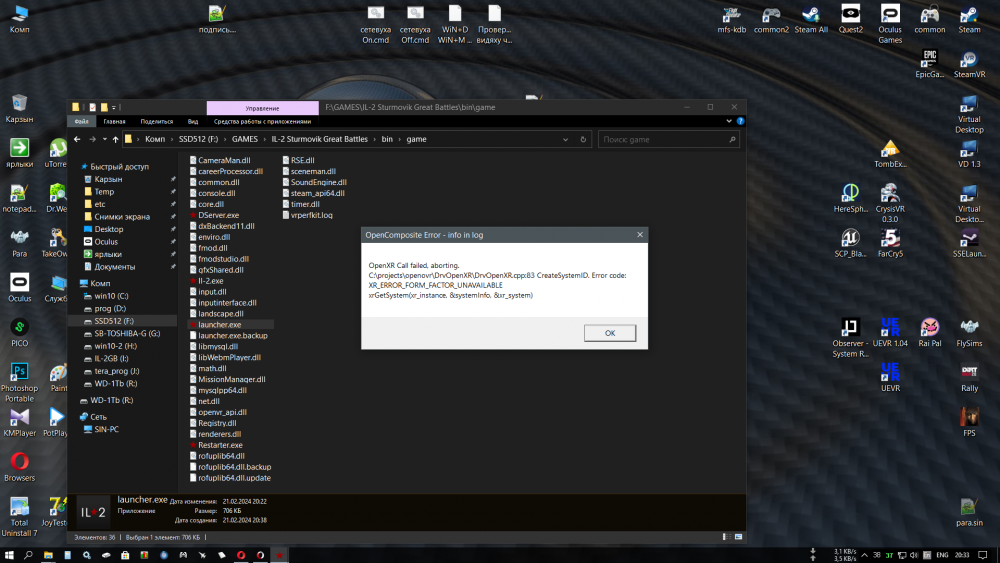Open the Windows Start button

pos(9,555)
